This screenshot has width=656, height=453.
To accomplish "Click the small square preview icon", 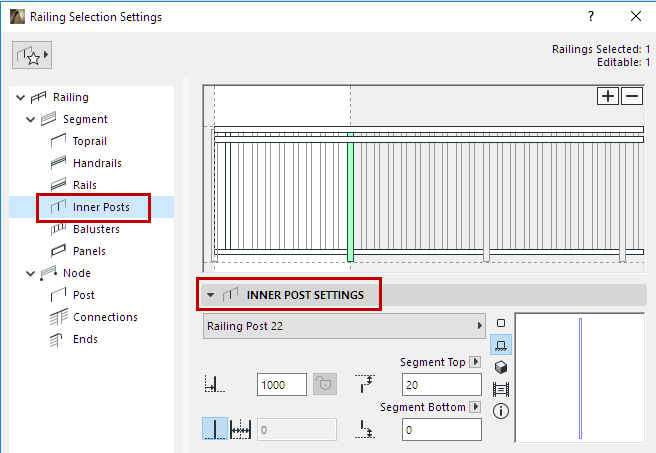I will [x=501, y=324].
